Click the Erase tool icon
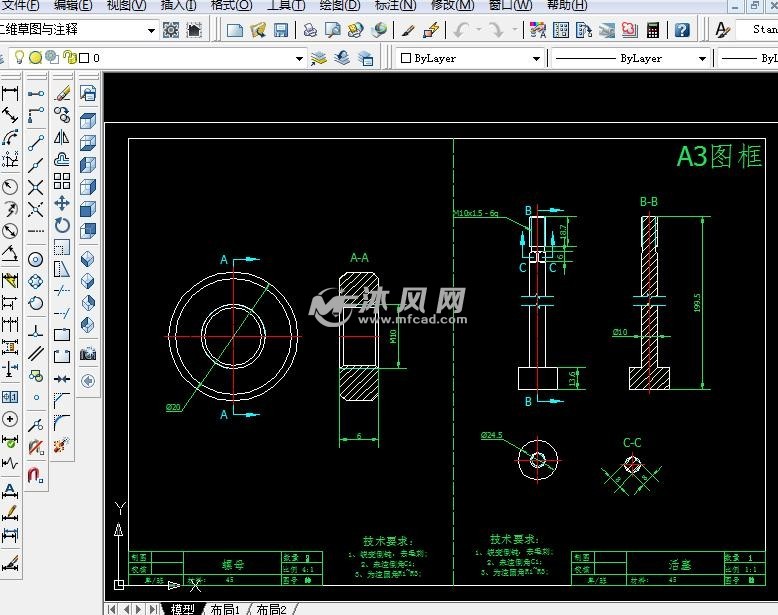 click(62, 93)
